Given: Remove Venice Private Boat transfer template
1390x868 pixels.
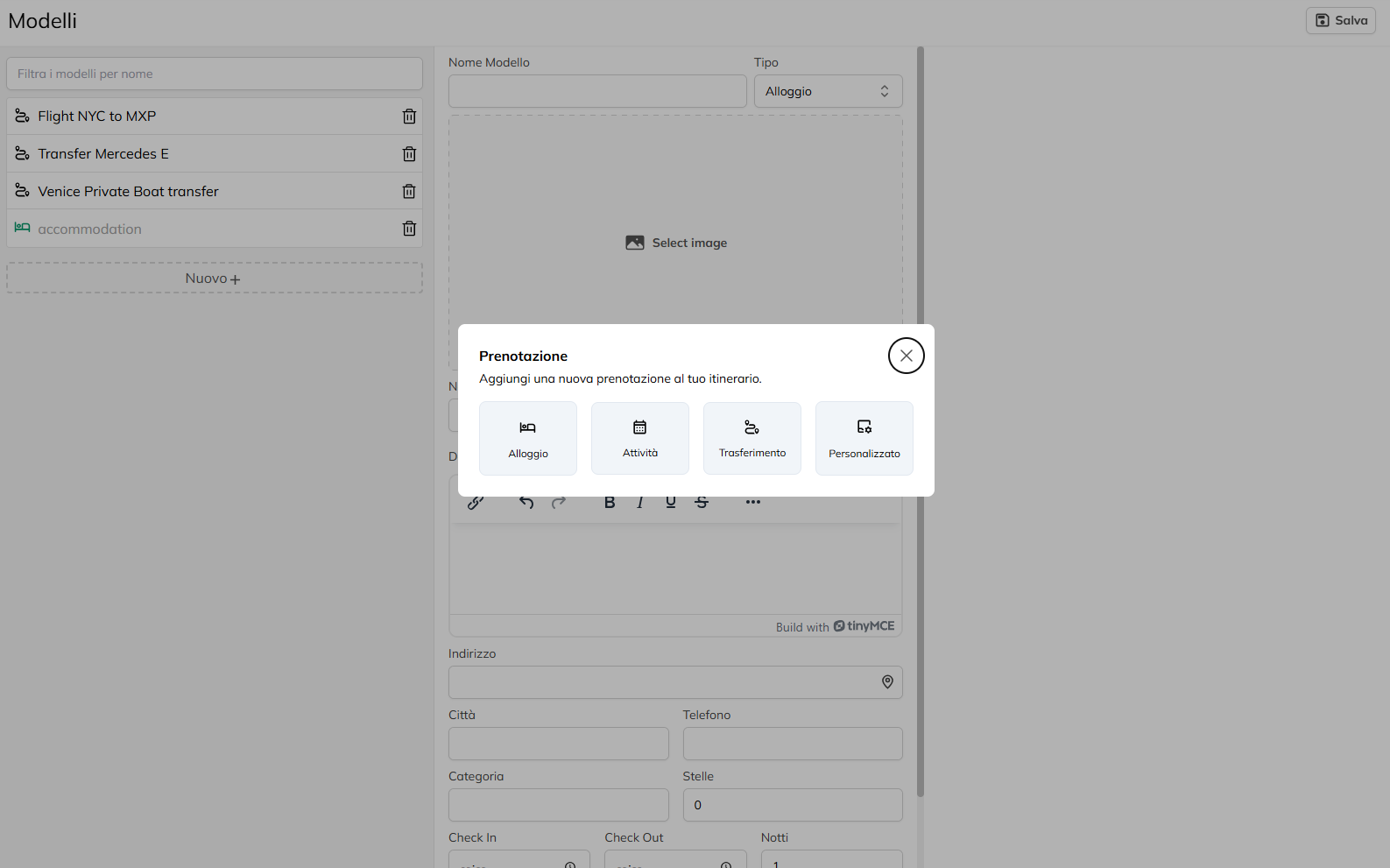Looking at the screenshot, I should 409,192.
